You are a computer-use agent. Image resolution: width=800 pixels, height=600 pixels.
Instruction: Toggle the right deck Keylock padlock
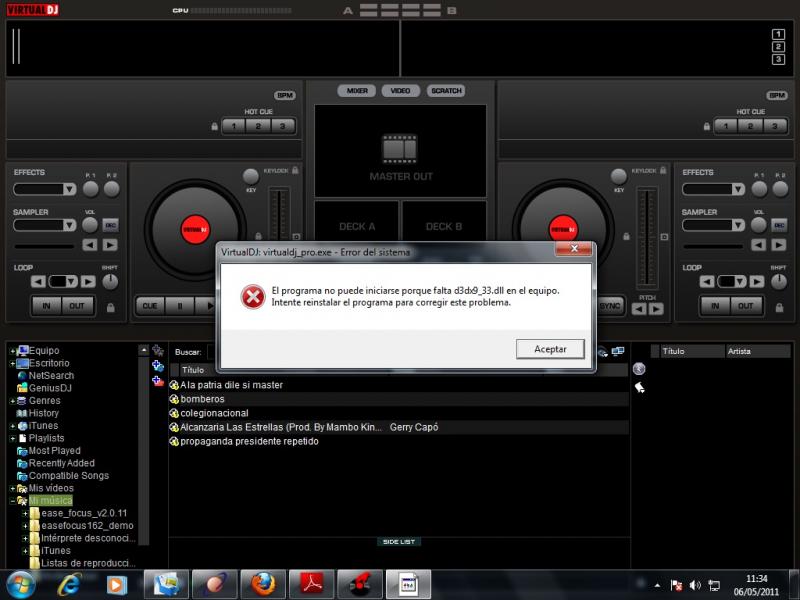coord(663,170)
